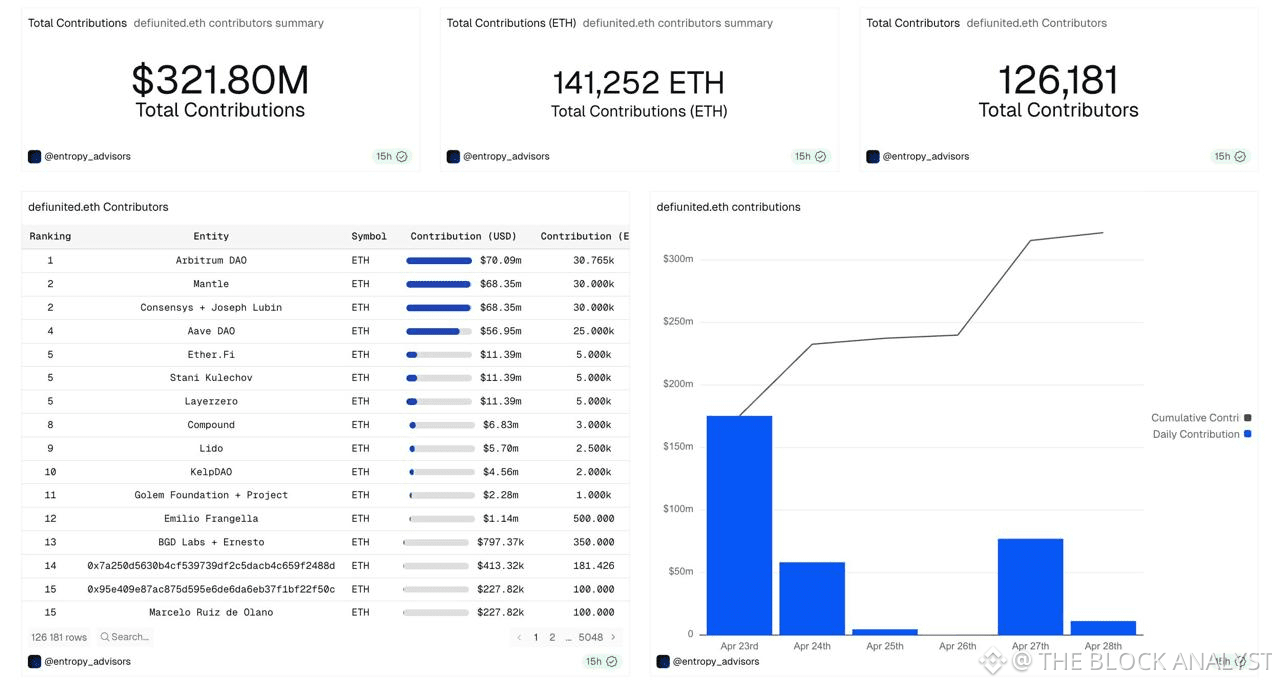Image resolution: width=1280 pixels, height=686 pixels.
Task: Open @entropy_advisors link in Total Contributors panel
Action: click(926, 157)
